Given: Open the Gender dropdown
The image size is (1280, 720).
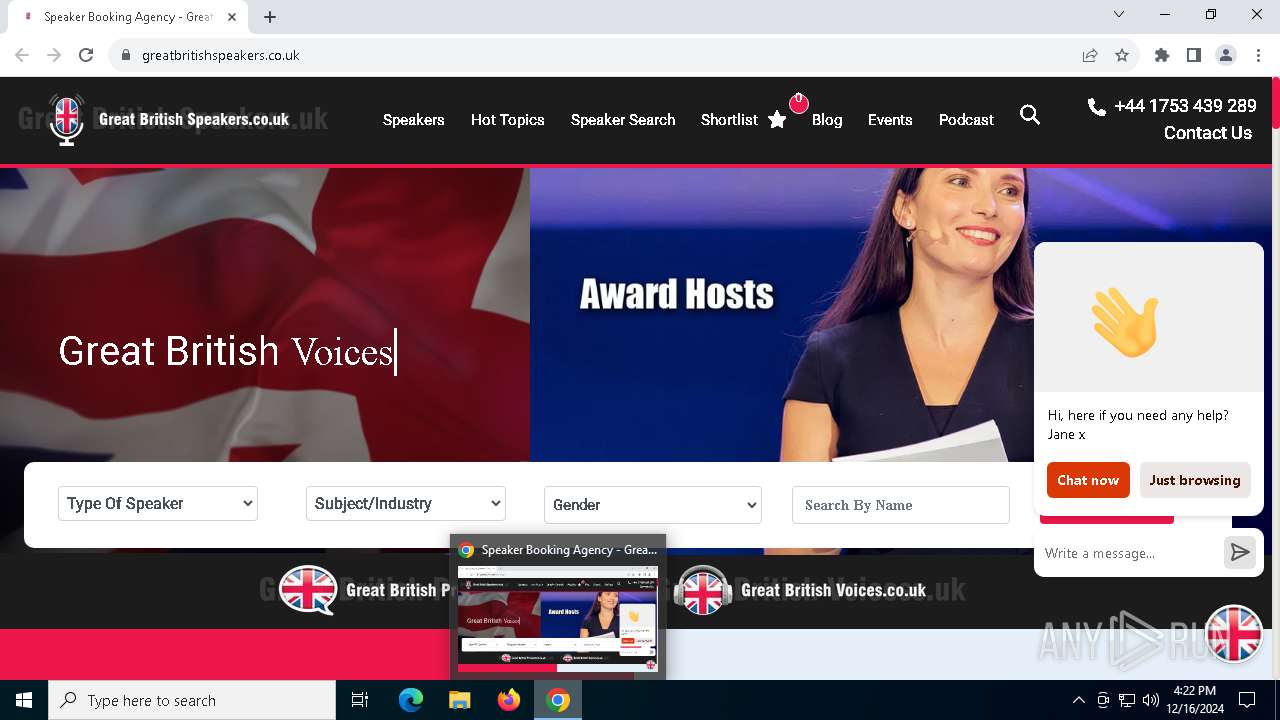Looking at the screenshot, I should point(653,504).
